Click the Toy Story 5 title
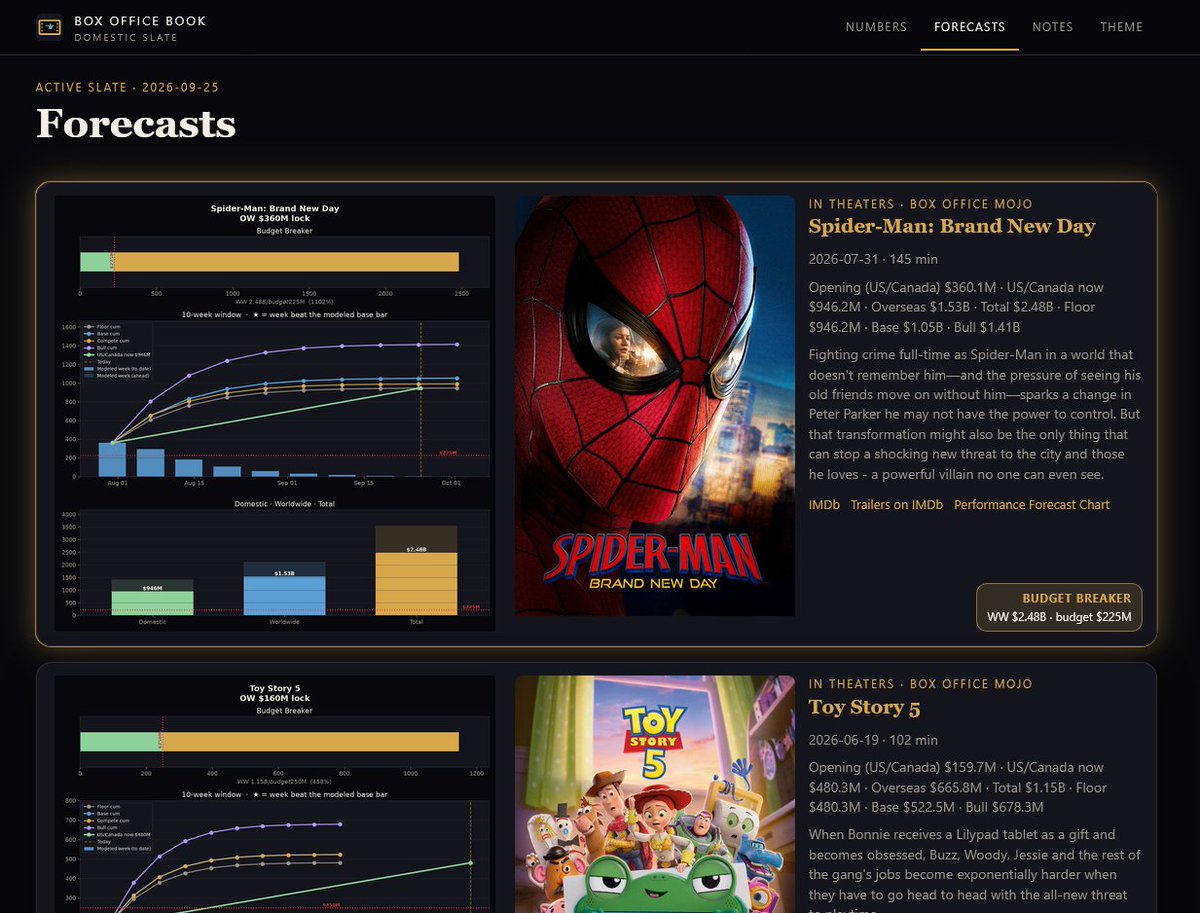Screen dimensions: 1200x913 [864, 707]
